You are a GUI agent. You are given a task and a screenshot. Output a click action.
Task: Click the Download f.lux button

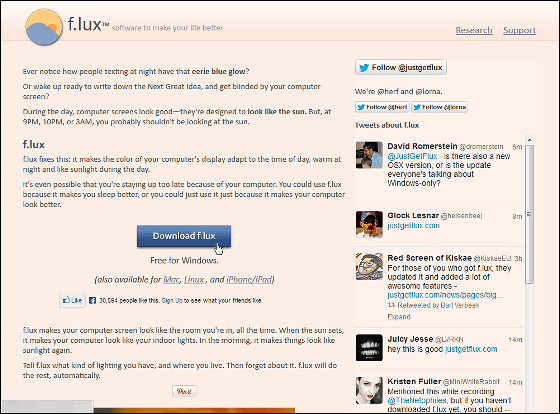click(x=184, y=236)
